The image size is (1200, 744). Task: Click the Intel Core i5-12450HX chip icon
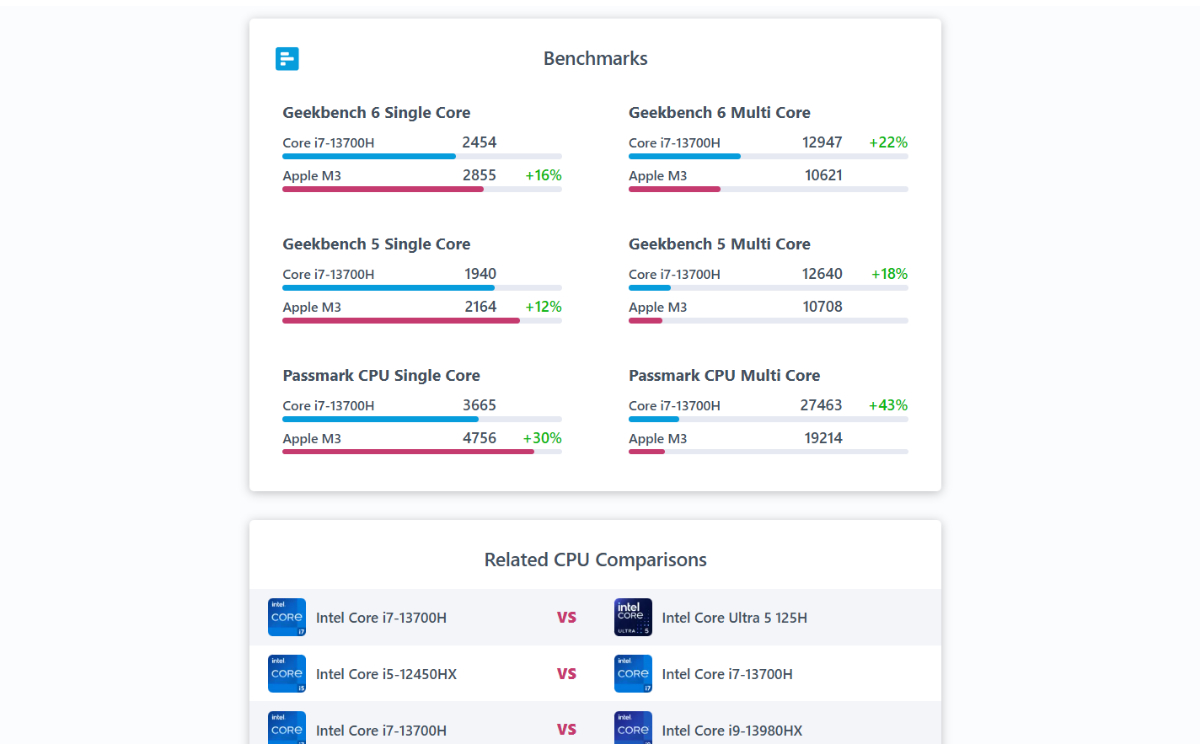point(287,674)
